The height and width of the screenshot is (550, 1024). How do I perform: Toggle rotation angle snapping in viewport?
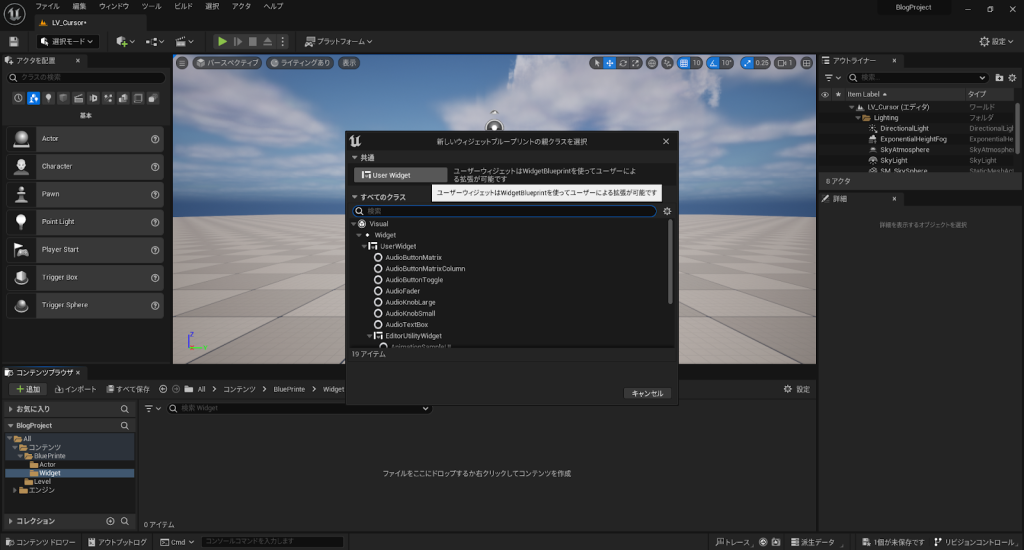point(712,63)
